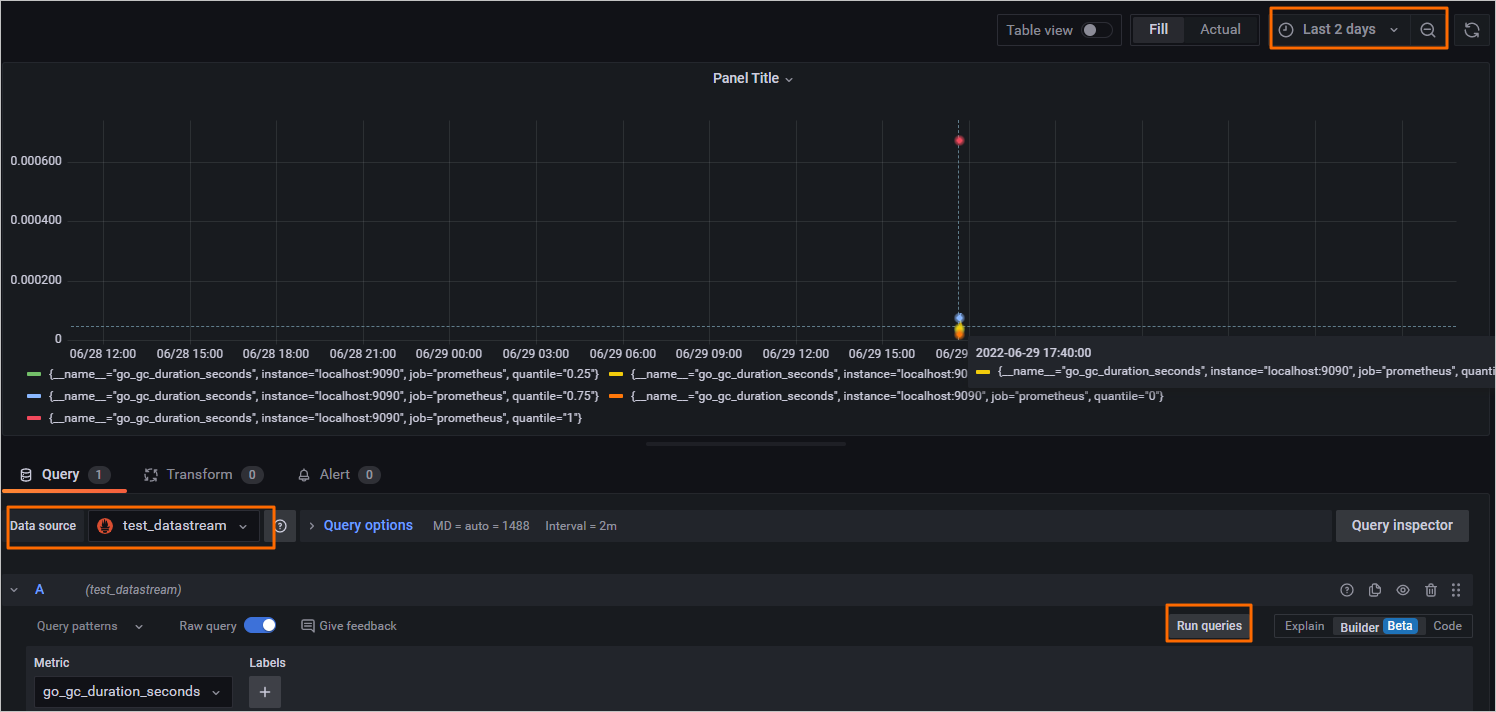Open the test_datastream data source dropdown

click(x=174, y=526)
